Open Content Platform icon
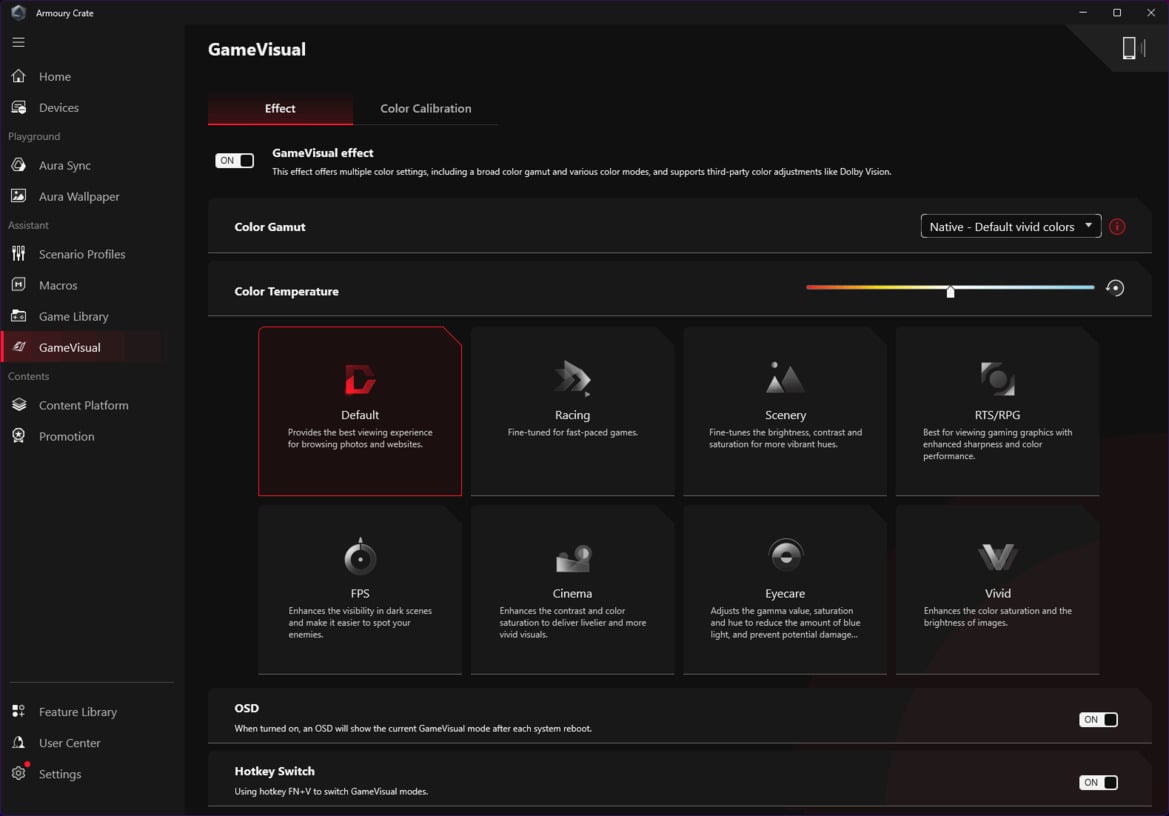The width and height of the screenshot is (1169, 816). pyautogui.click(x=19, y=405)
